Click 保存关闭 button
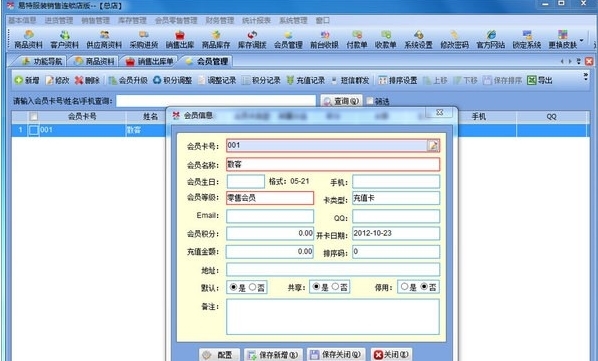The width and height of the screenshot is (598, 361). [336, 355]
